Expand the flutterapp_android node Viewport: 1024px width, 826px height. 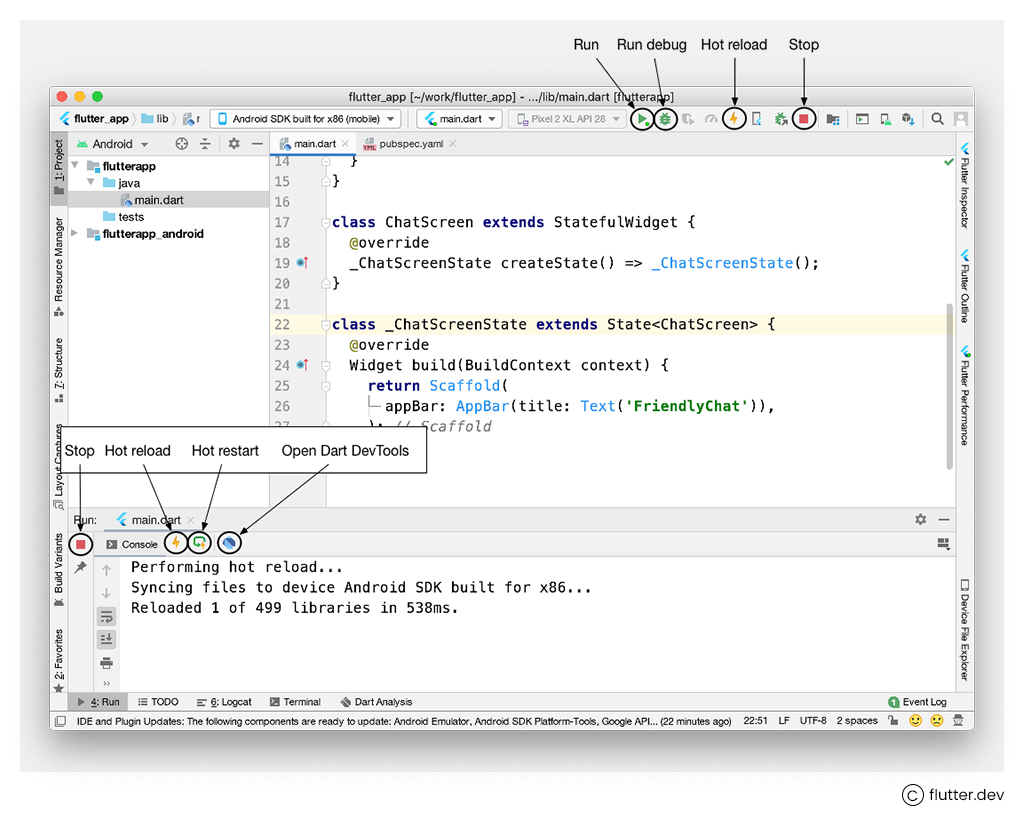pos(74,233)
